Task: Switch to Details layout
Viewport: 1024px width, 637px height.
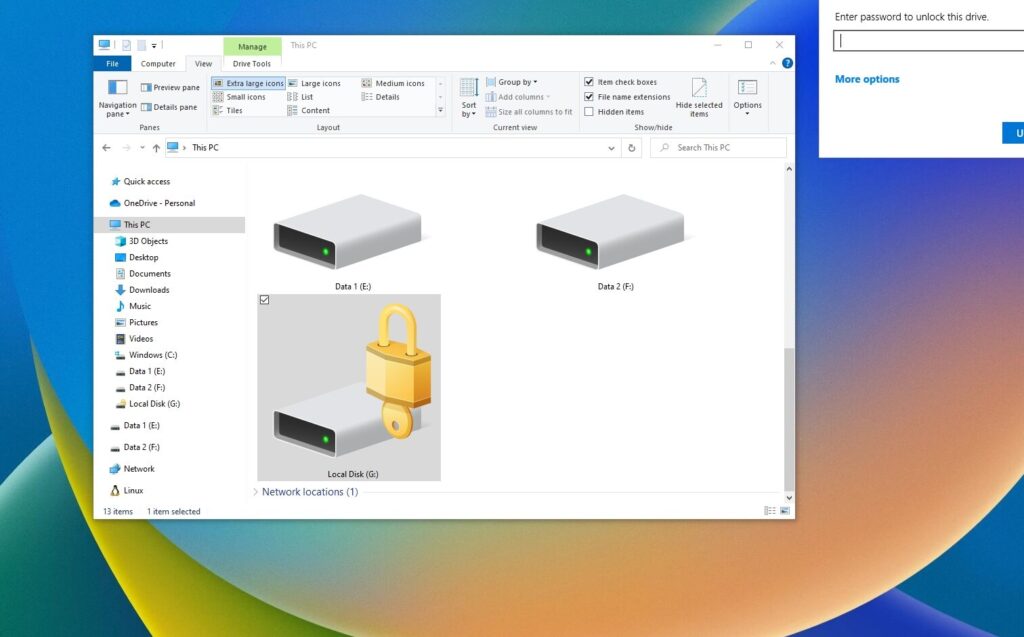Action: click(x=381, y=97)
